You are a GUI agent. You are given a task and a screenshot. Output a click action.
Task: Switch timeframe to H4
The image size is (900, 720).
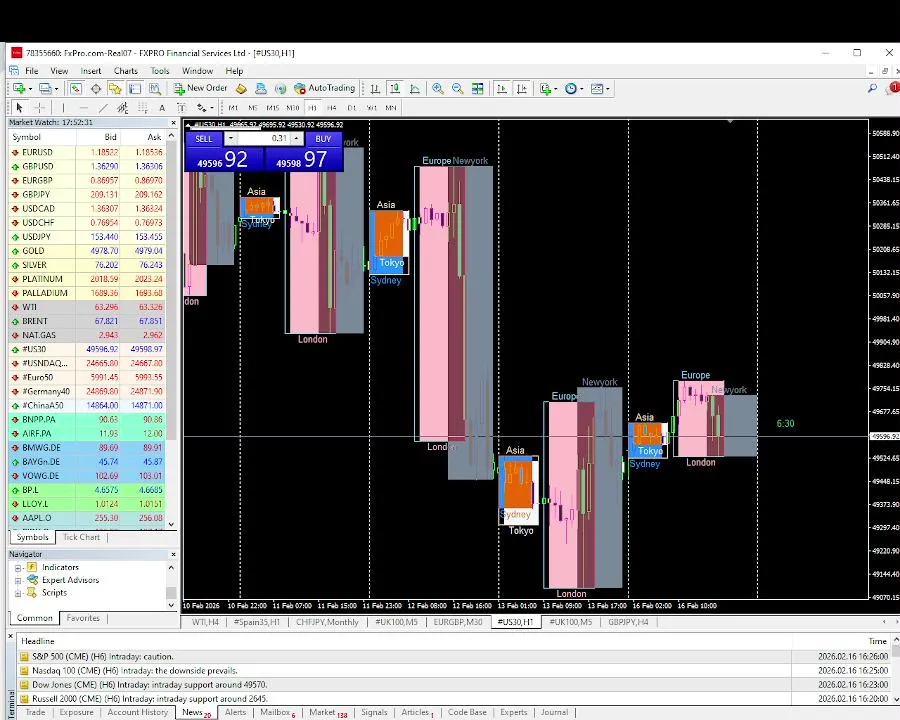click(332, 107)
